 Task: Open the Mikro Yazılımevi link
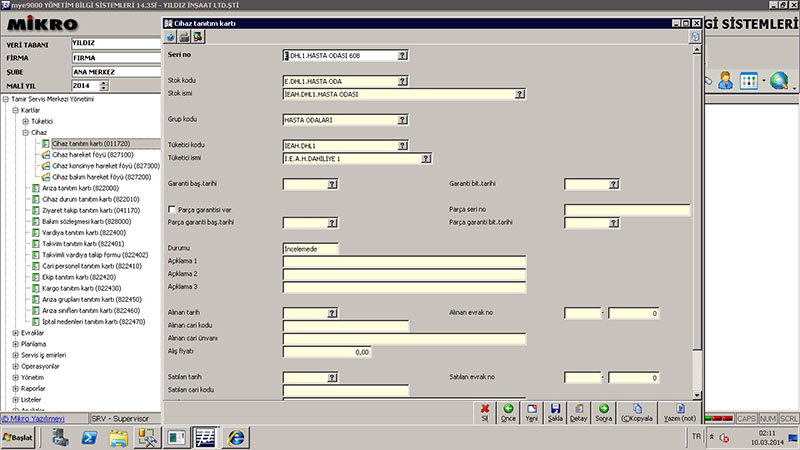[33, 419]
